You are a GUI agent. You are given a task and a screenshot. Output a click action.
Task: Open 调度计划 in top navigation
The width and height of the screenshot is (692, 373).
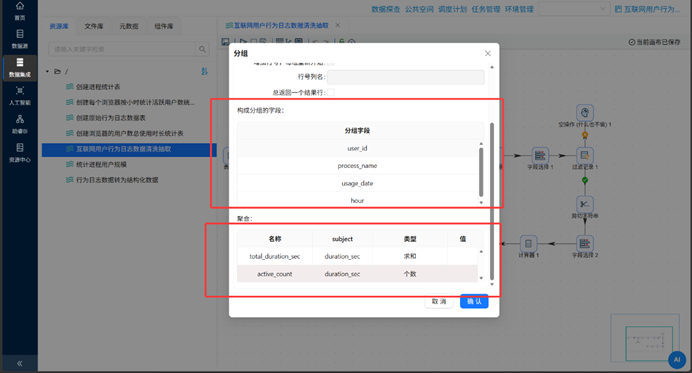[x=452, y=9]
